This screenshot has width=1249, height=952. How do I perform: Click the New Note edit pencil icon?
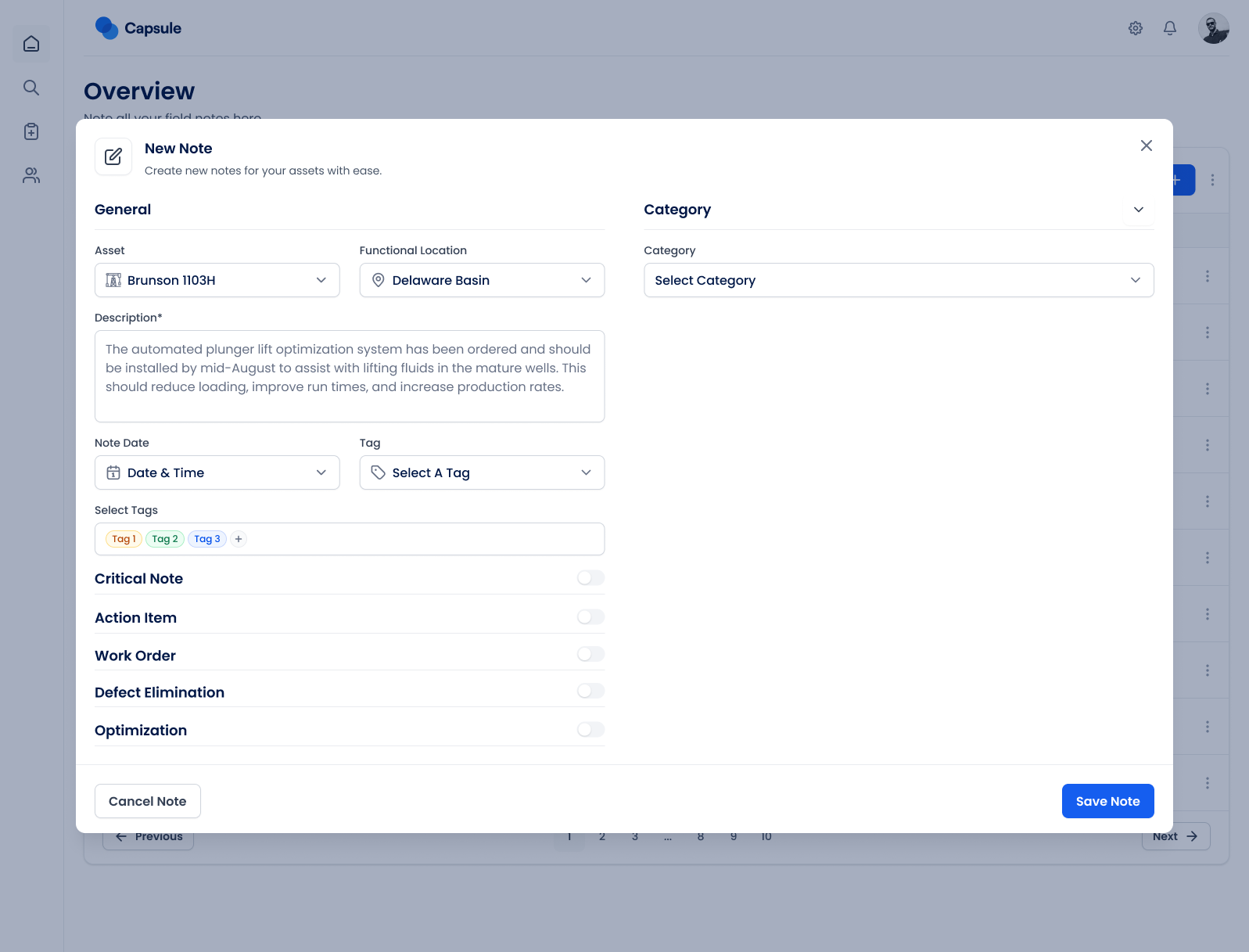tap(113, 156)
